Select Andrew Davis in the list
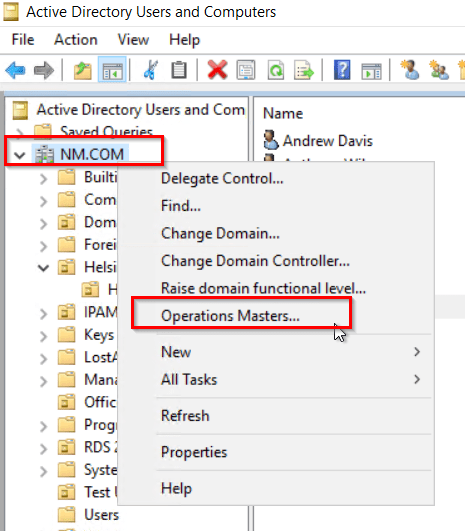The height and width of the screenshot is (531, 465). [x=327, y=141]
